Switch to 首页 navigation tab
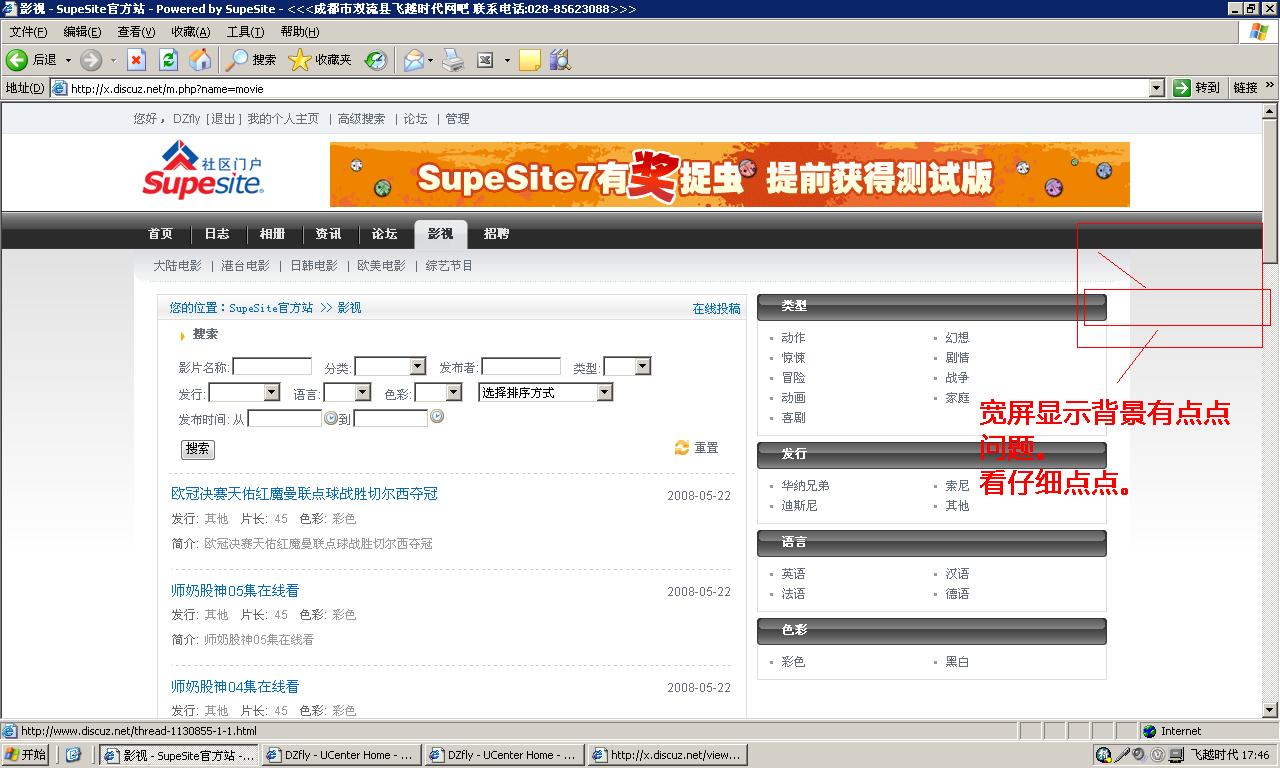Viewport: 1280px width, 768px height. click(160, 234)
